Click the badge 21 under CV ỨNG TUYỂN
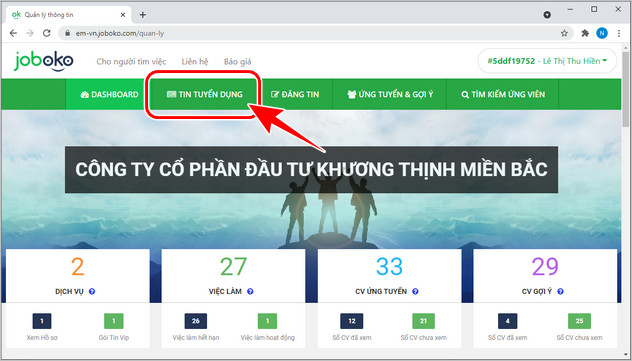Viewport: 632px width, 361px height. point(424,321)
